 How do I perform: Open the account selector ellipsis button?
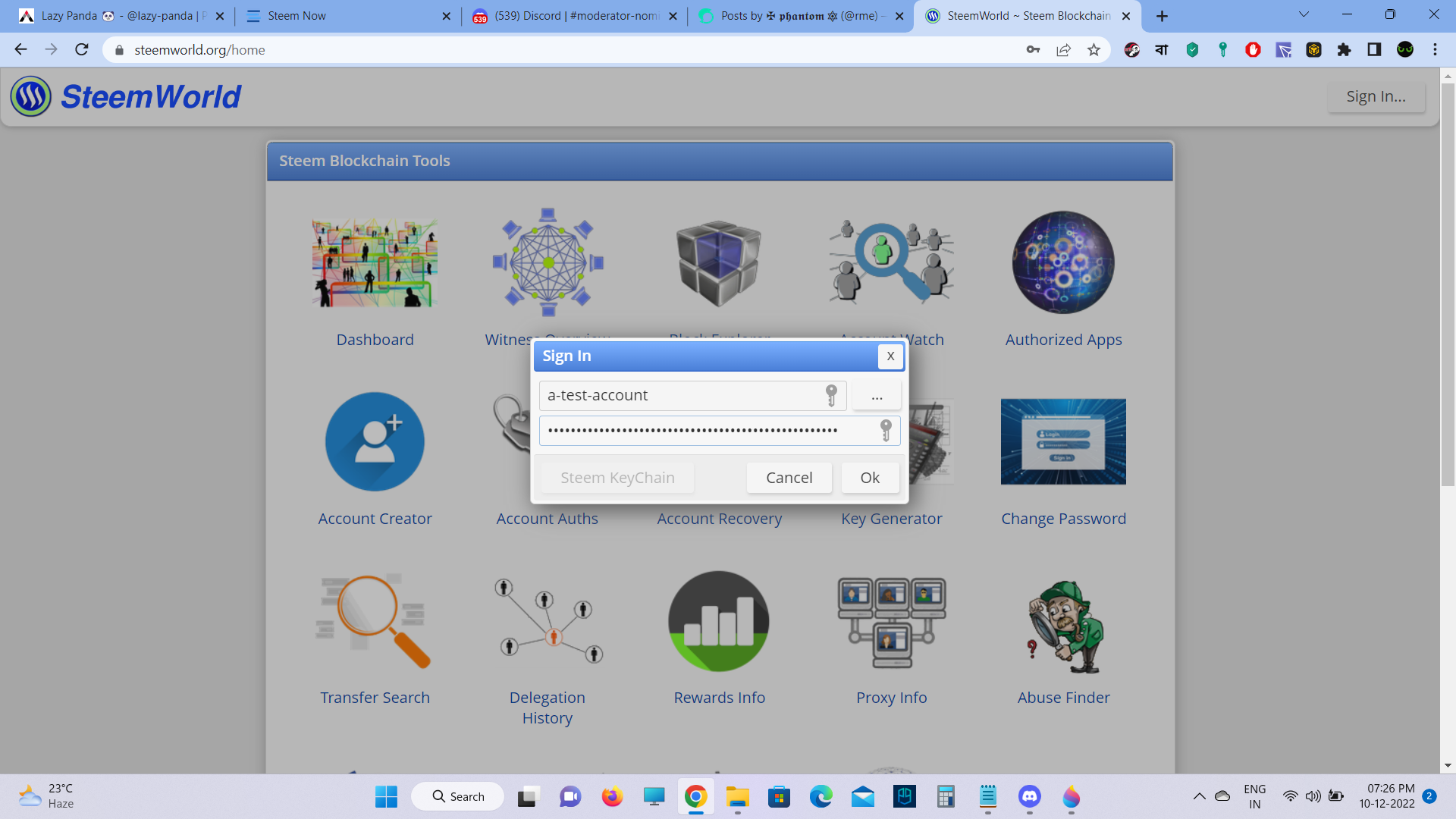(x=877, y=396)
